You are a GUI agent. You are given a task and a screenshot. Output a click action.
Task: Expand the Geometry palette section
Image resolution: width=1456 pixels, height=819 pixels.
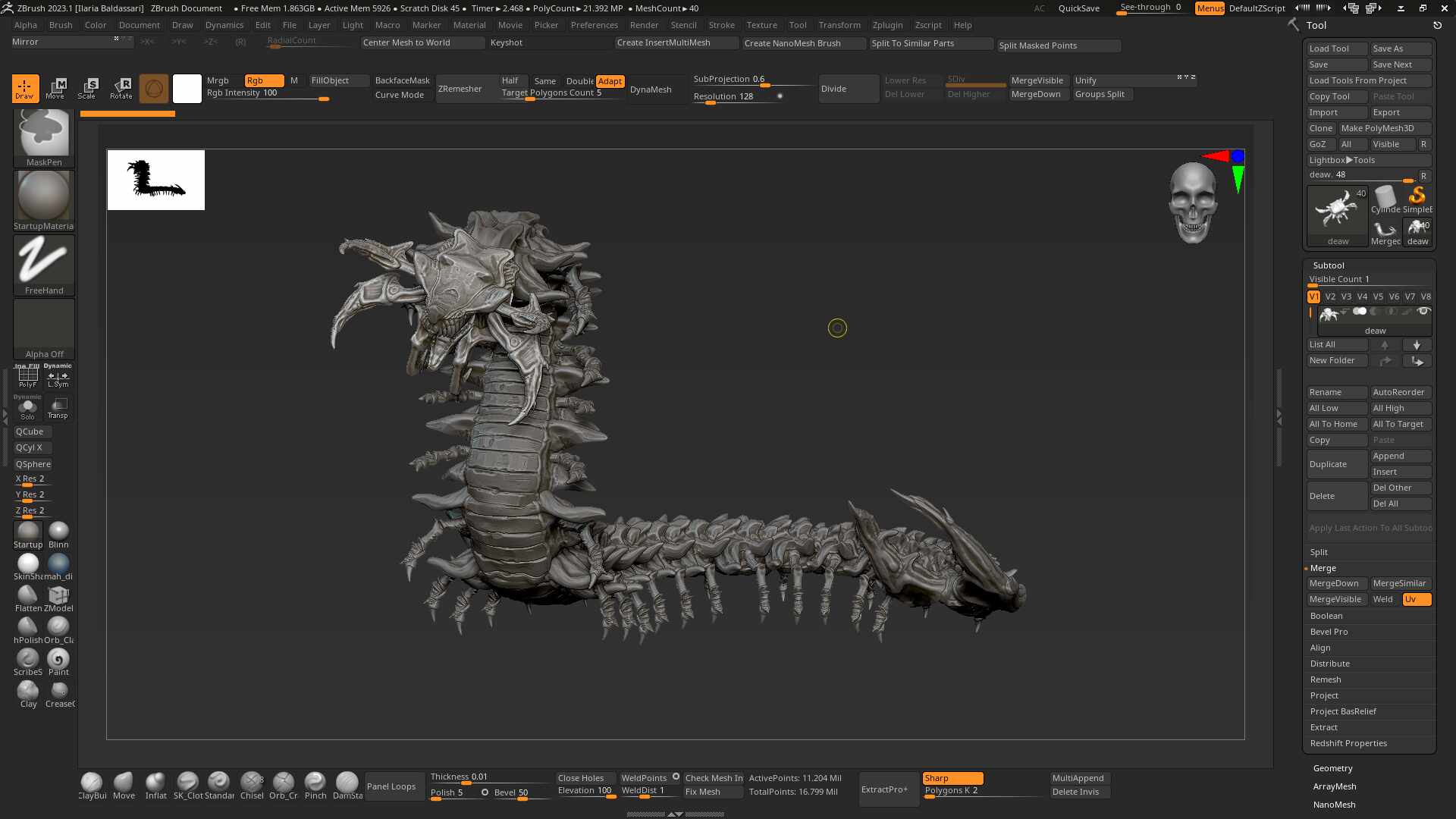[x=1333, y=768]
